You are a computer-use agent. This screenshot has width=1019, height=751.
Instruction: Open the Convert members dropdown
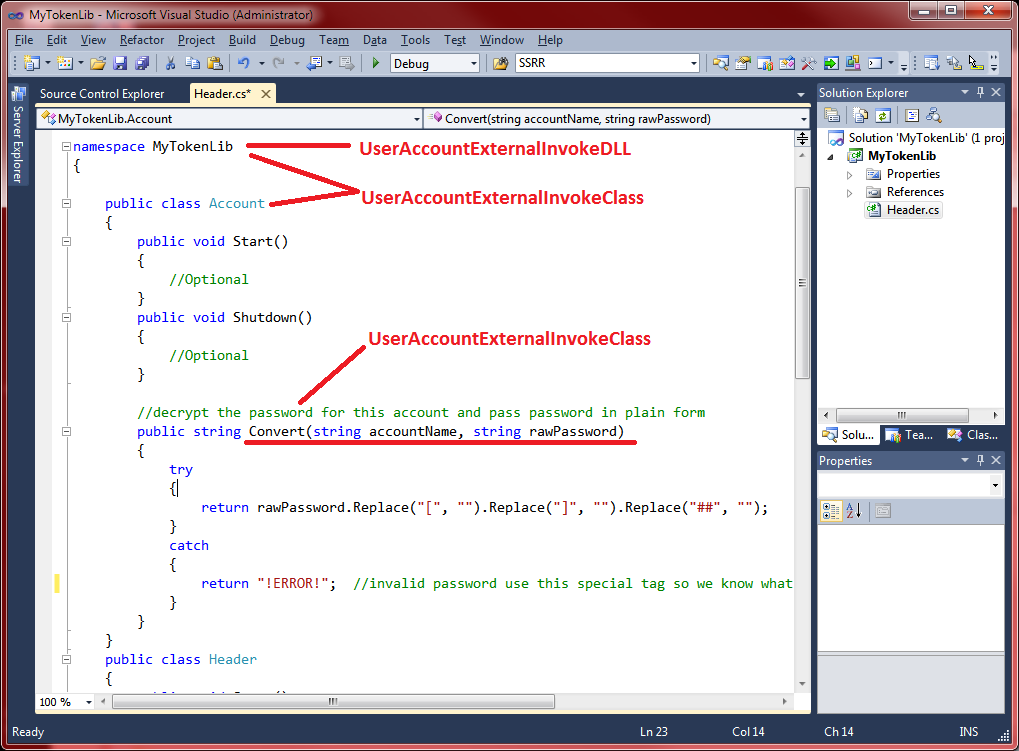point(804,119)
